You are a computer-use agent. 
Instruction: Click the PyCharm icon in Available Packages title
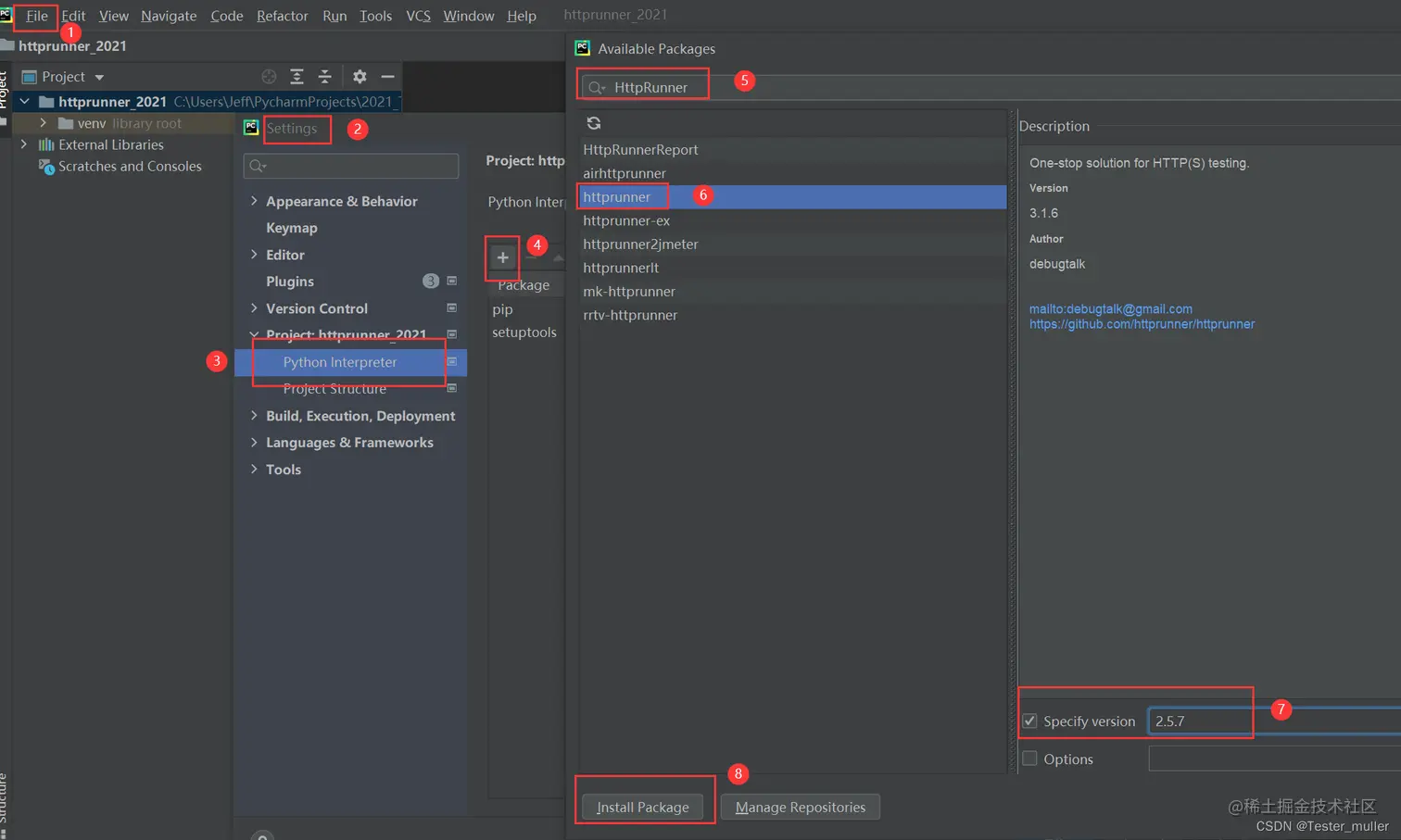pyautogui.click(x=583, y=48)
